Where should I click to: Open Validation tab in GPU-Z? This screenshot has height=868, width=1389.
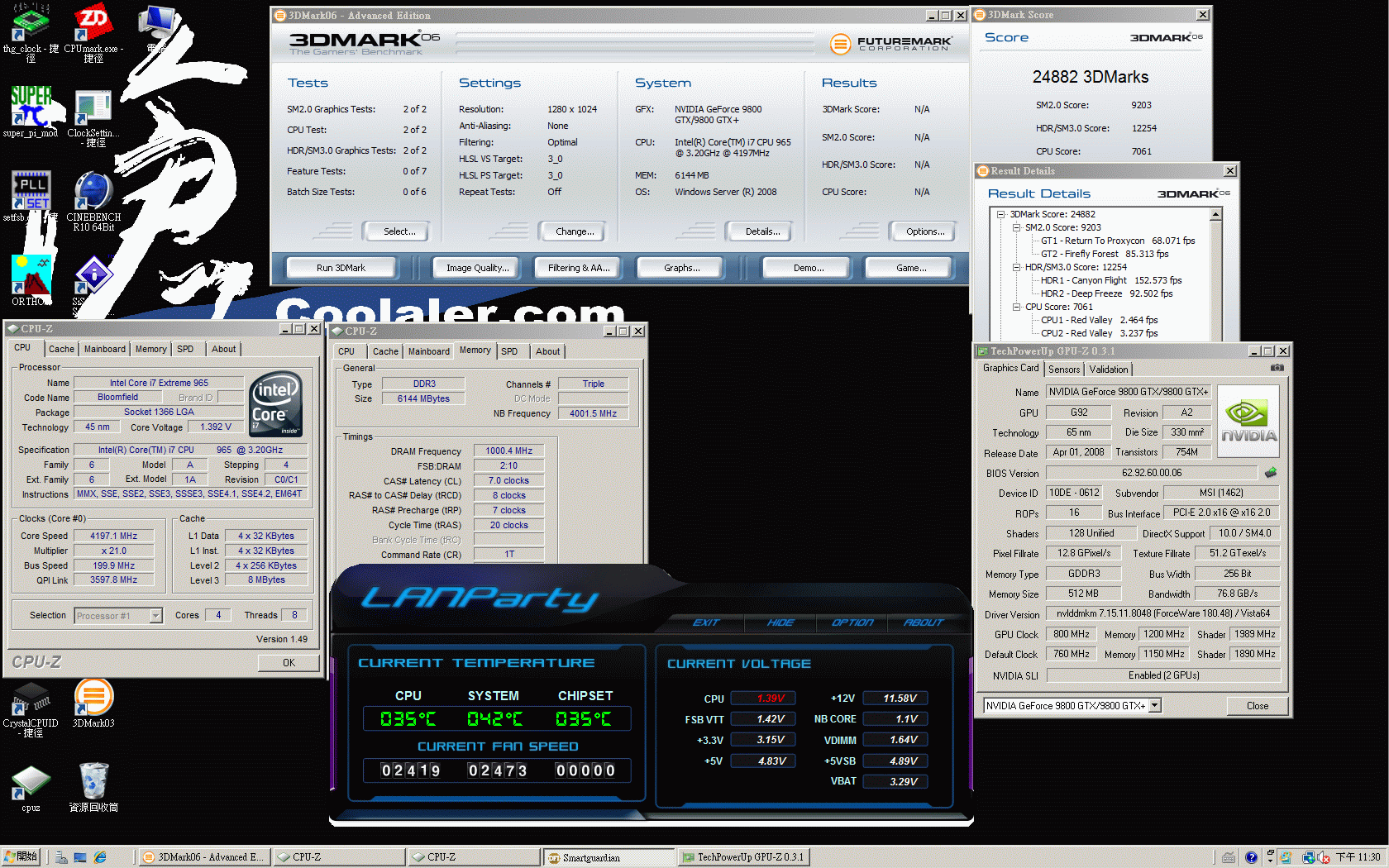click(x=1108, y=370)
